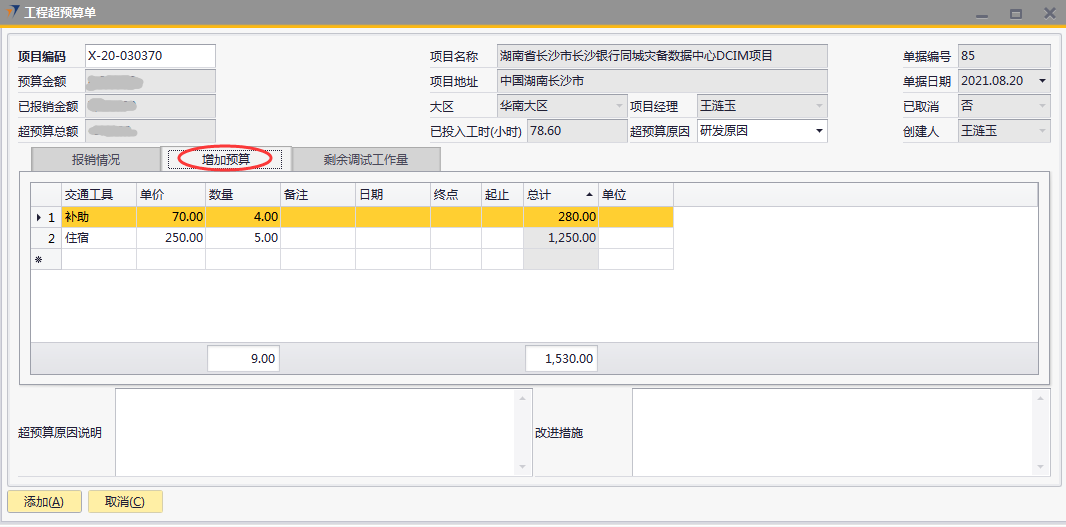Click the sort arrow in 总计 column header
Viewport: 1066px width, 527px height.
pyautogui.click(x=589, y=195)
